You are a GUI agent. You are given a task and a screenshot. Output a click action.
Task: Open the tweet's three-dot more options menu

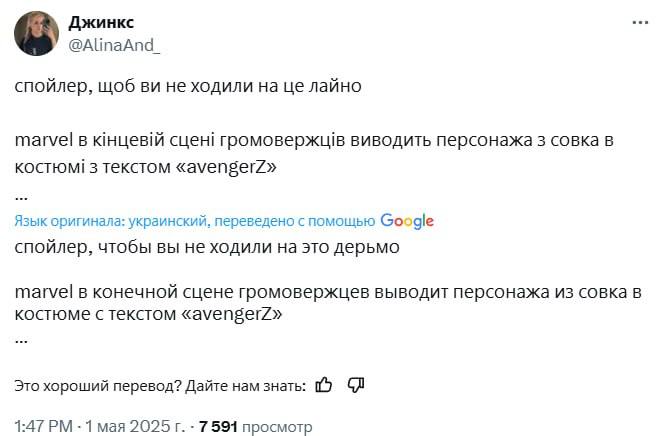point(639,23)
